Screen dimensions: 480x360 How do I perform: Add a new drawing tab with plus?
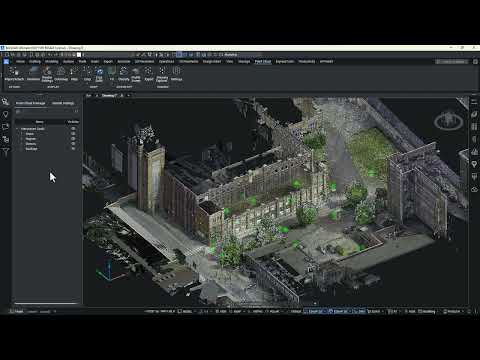[128, 96]
